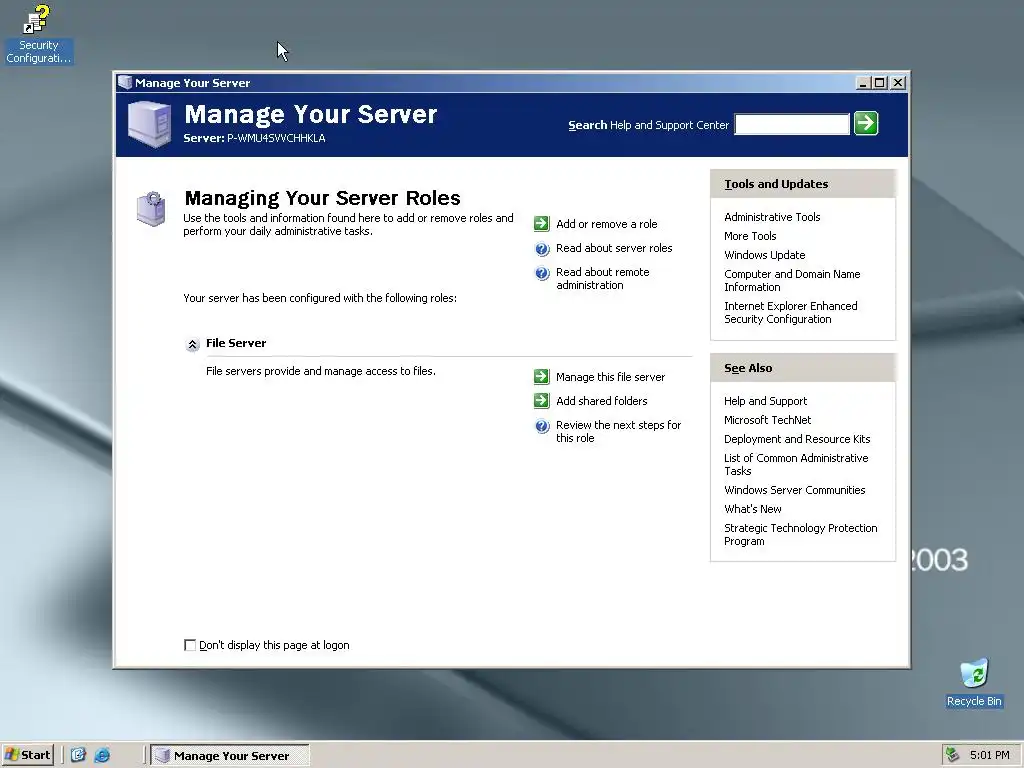Screen dimensions: 1024x768
Task: Open More Tools link
Action: pos(750,236)
